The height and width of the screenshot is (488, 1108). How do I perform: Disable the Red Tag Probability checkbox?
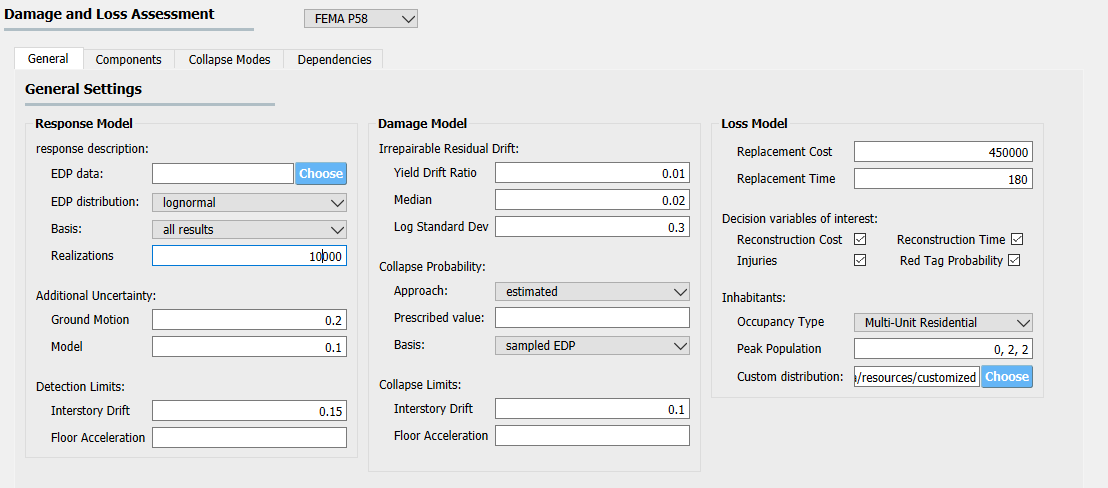tap(1014, 261)
